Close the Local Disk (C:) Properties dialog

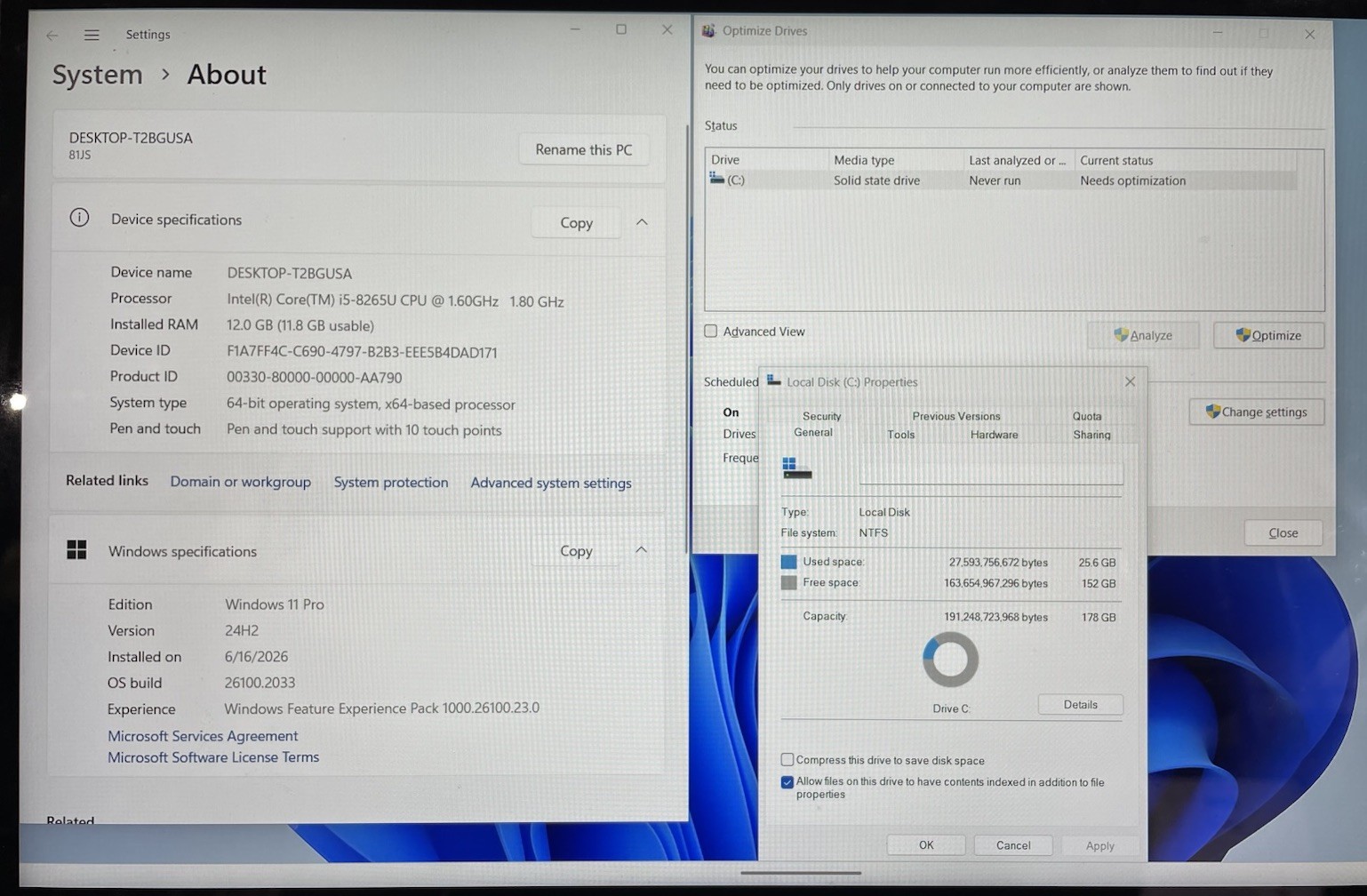(1130, 381)
